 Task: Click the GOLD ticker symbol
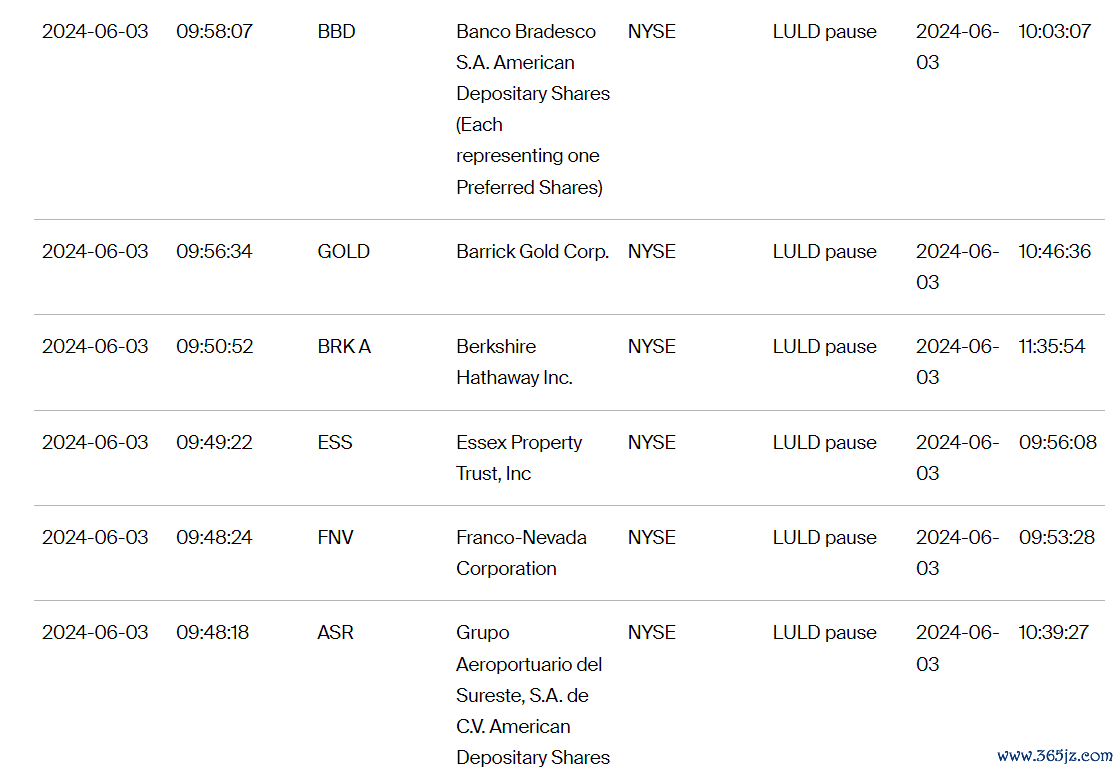(x=344, y=252)
